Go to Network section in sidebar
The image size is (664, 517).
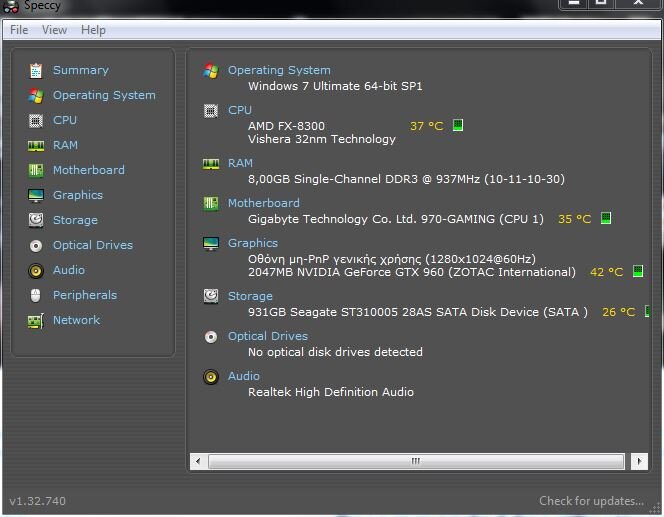pyautogui.click(x=76, y=320)
